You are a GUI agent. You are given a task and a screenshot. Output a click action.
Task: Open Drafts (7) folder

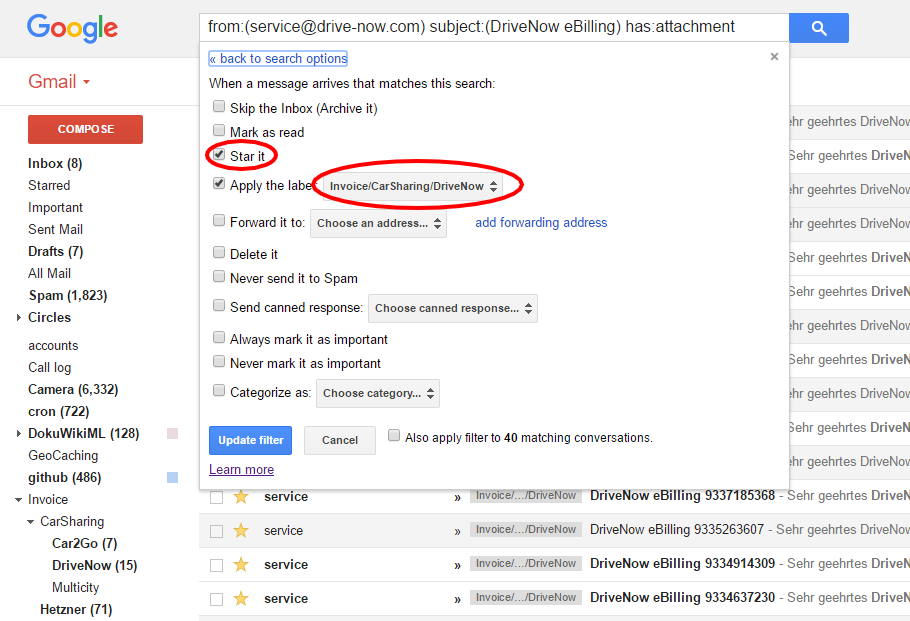[56, 252]
